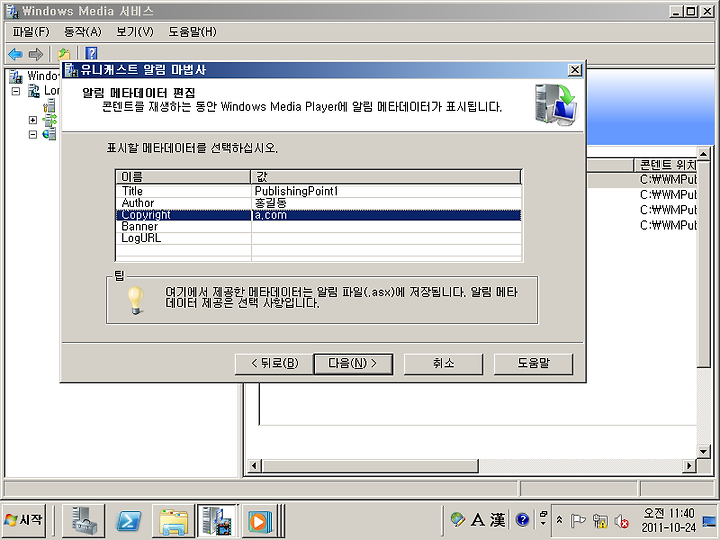Click the 이름 column header
The width and height of the screenshot is (720, 540).
pos(183,177)
